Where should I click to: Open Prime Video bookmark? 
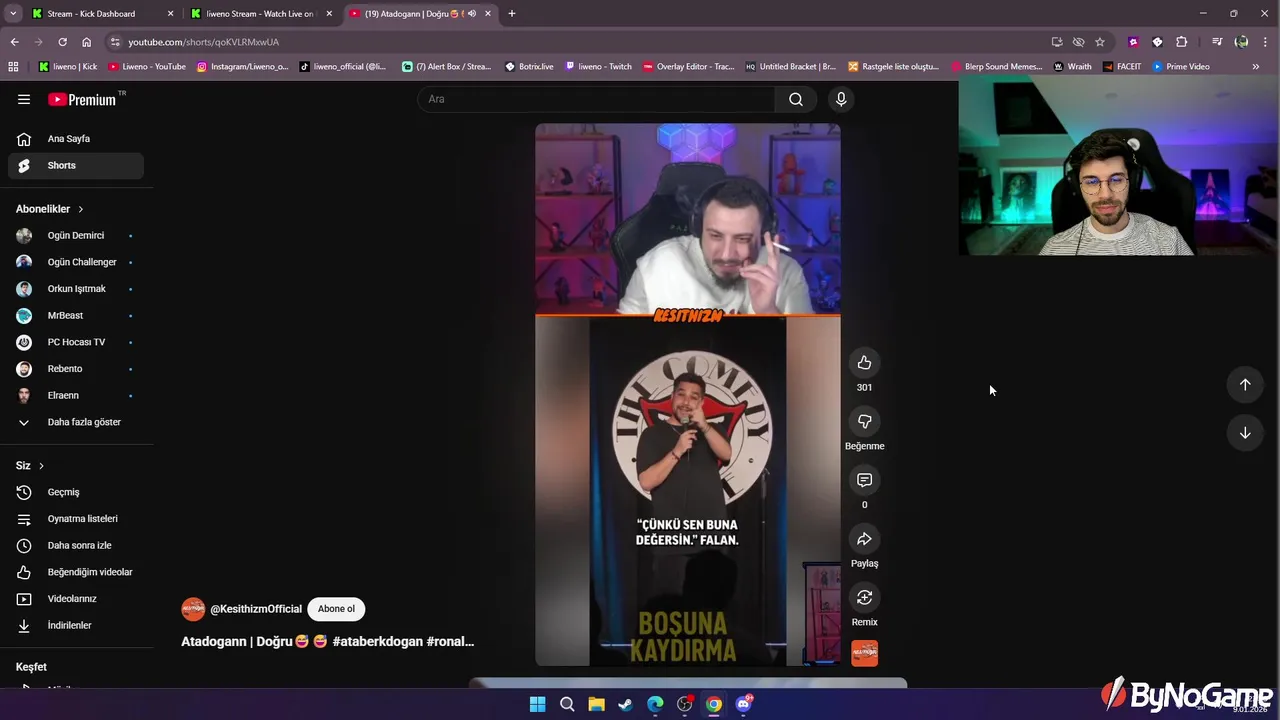tap(1181, 67)
